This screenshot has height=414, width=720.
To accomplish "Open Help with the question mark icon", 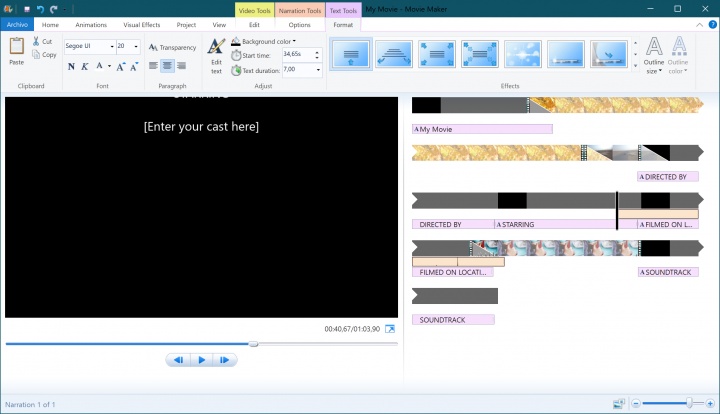I will 713,25.
